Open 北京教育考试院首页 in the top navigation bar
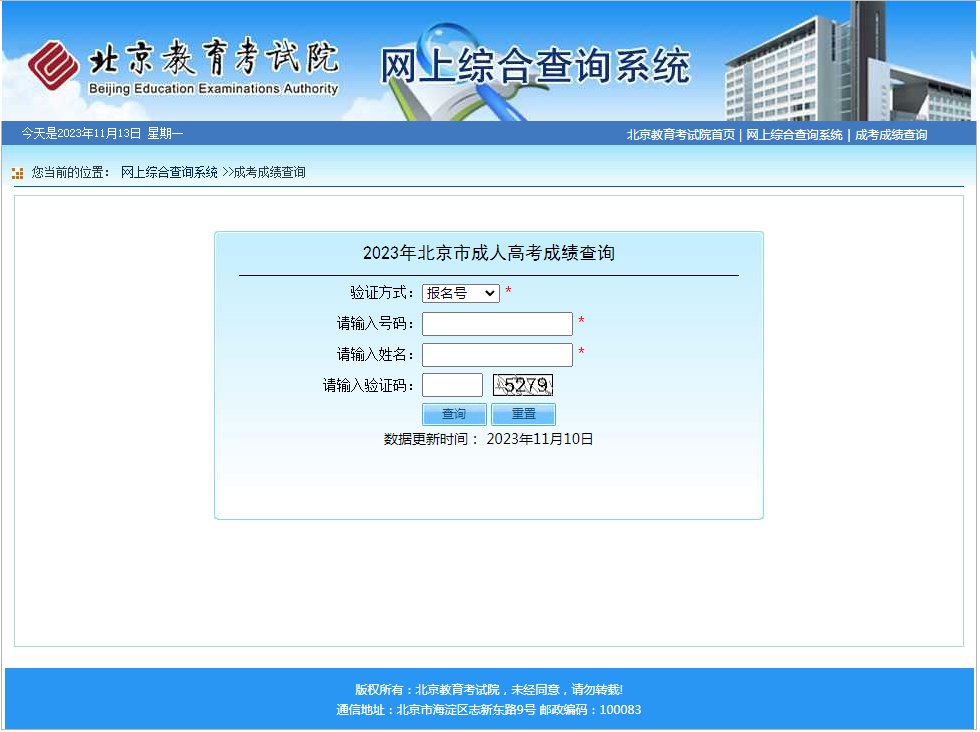This screenshot has width=980, height=732. pyautogui.click(x=680, y=135)
